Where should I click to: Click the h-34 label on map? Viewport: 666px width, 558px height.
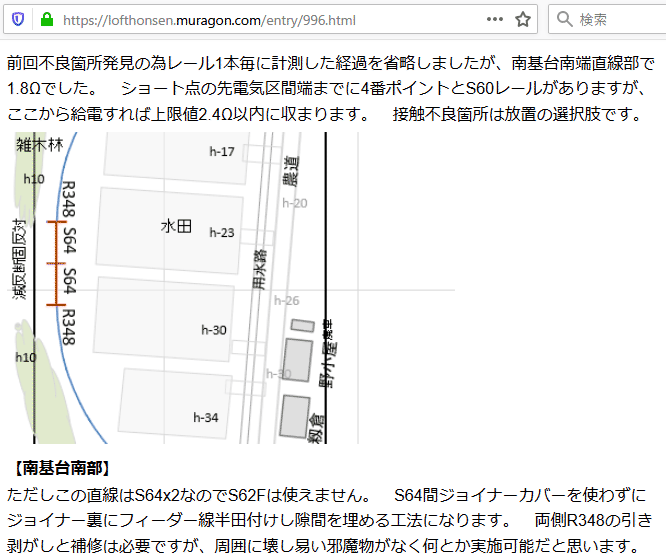pos(206,417)
